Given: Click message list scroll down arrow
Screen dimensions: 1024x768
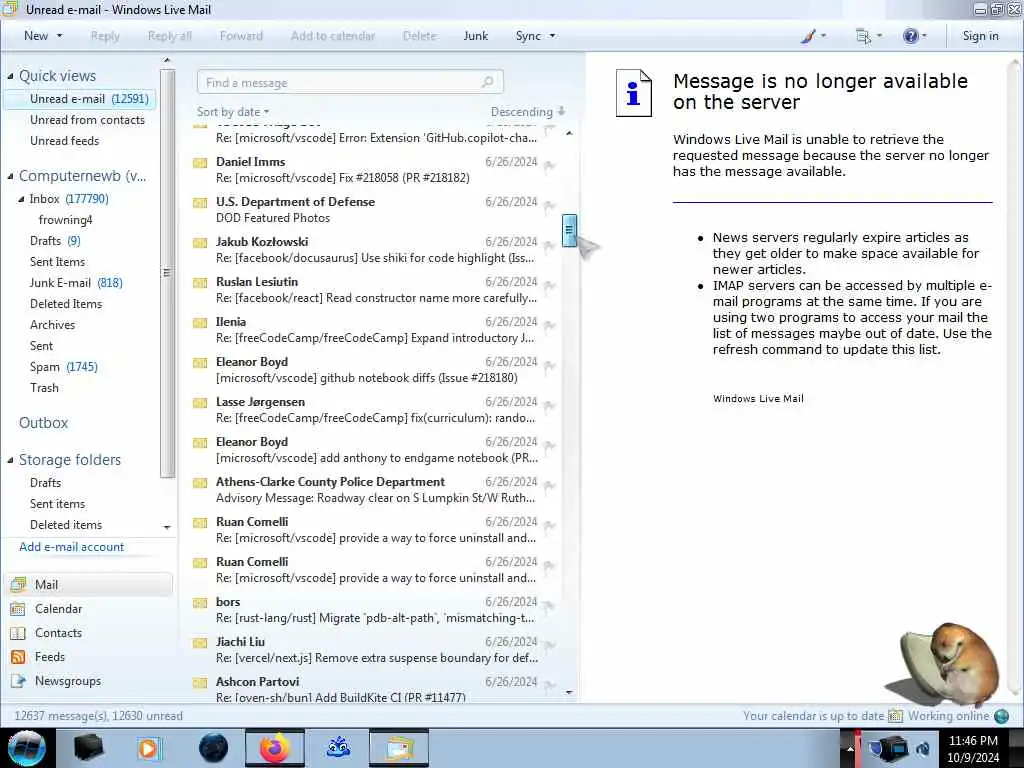Looking at the screenshot, I should click(x=569, y=692).
